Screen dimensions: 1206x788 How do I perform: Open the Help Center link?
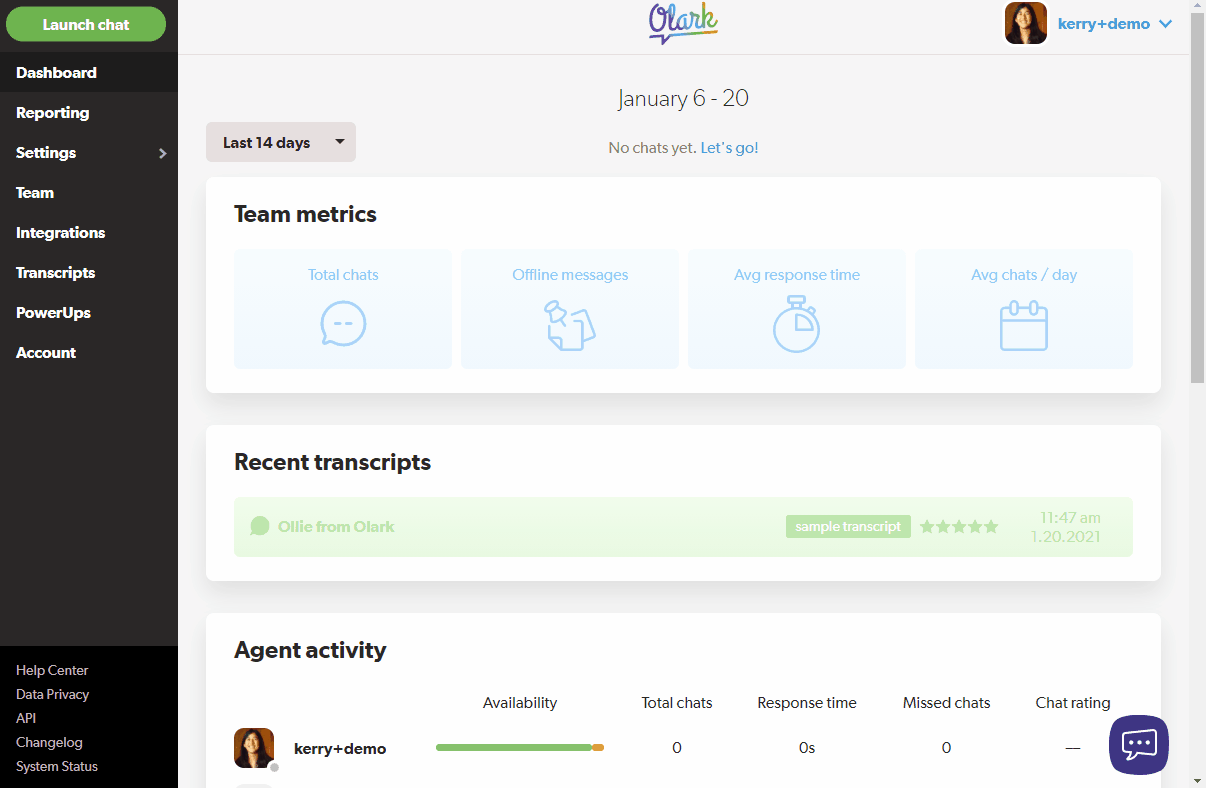(x=52, y=670)
